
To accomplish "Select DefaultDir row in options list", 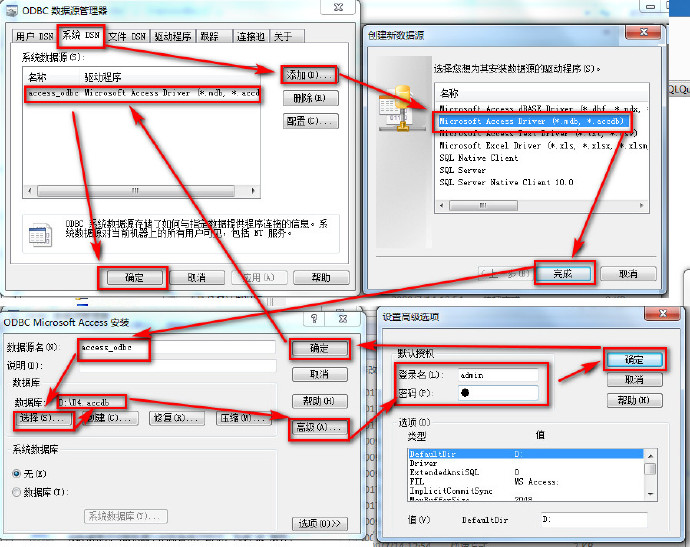I will [526, 454].
